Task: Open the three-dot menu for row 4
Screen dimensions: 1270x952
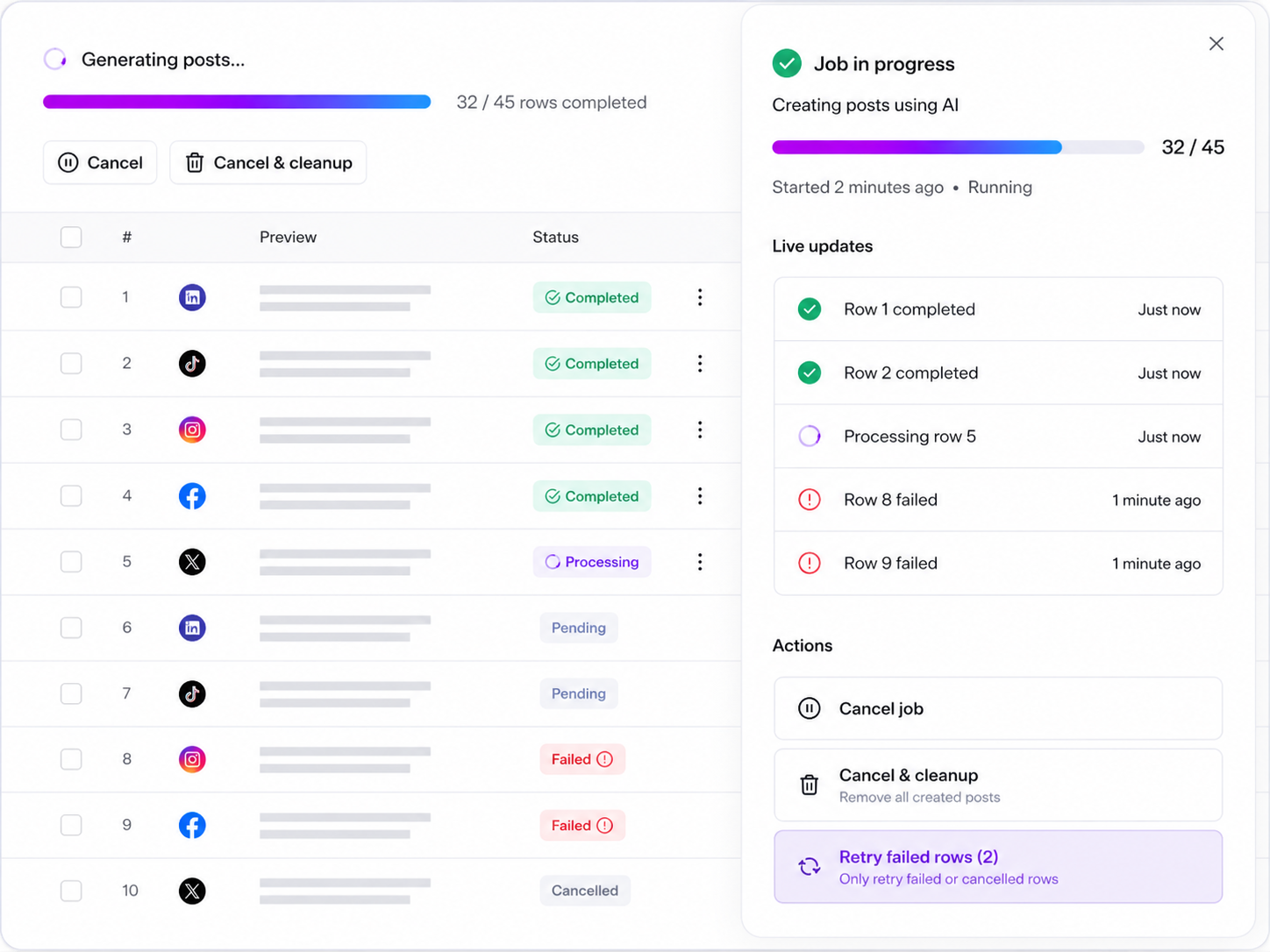Action: pos(700,496)
